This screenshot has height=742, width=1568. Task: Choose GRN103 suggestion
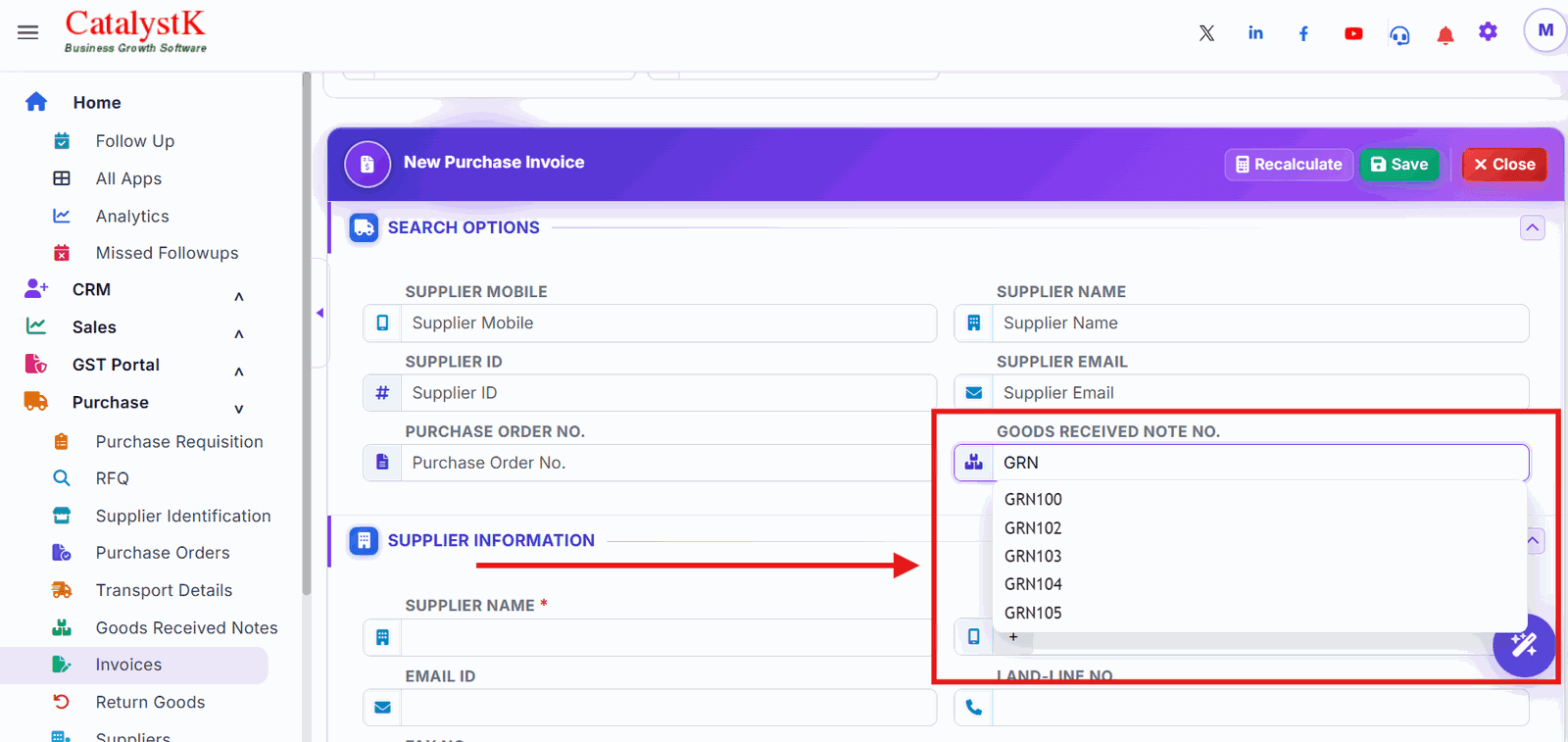tap(1259, 556)
